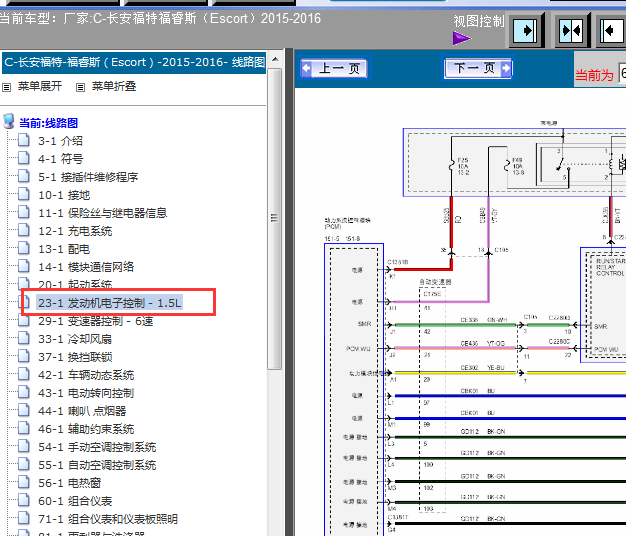Click the page icon beside 13-1 配电
626x536 pixels.
[24, 248]
